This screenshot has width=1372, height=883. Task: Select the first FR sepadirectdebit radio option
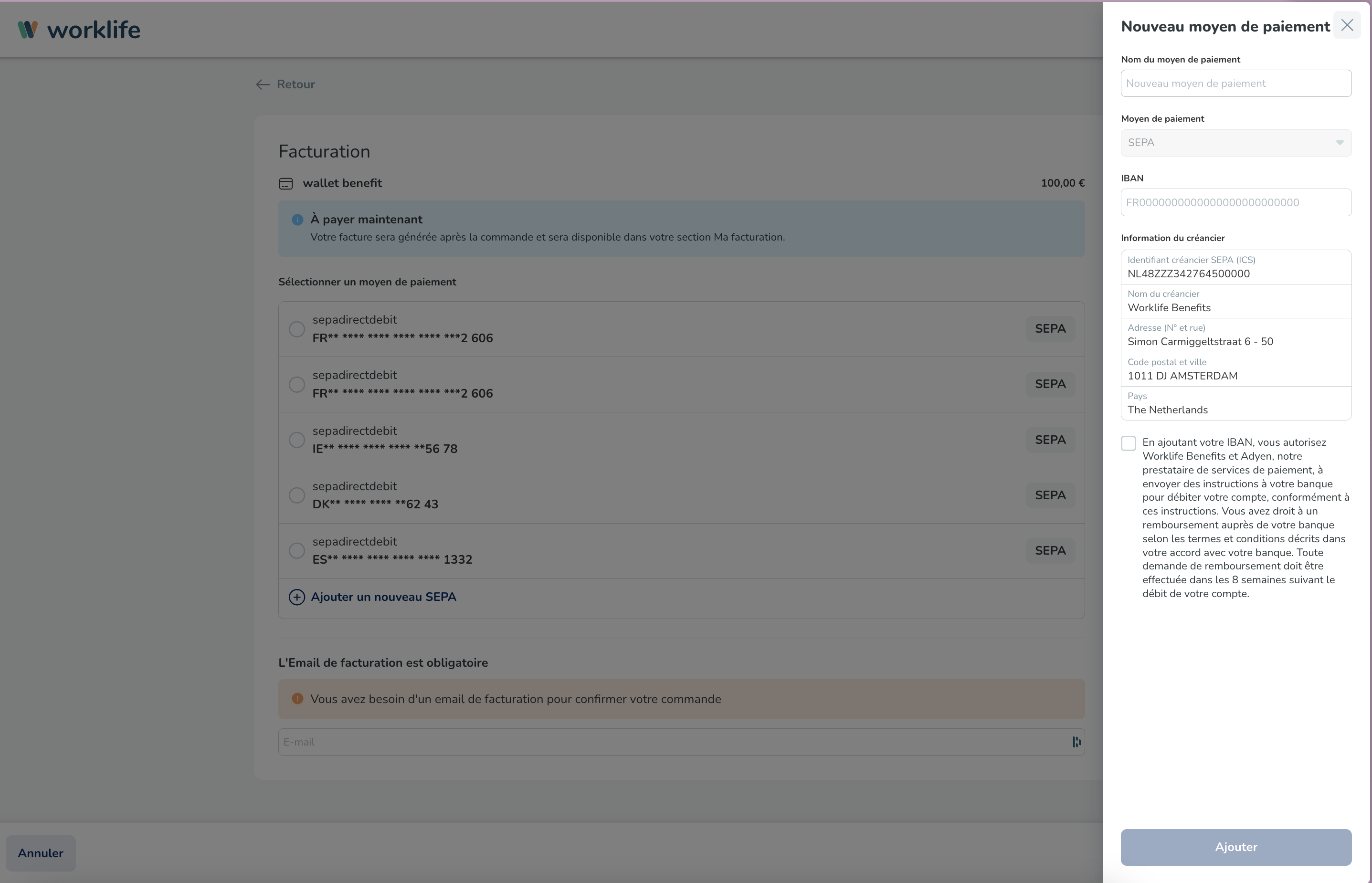(296, 329)
